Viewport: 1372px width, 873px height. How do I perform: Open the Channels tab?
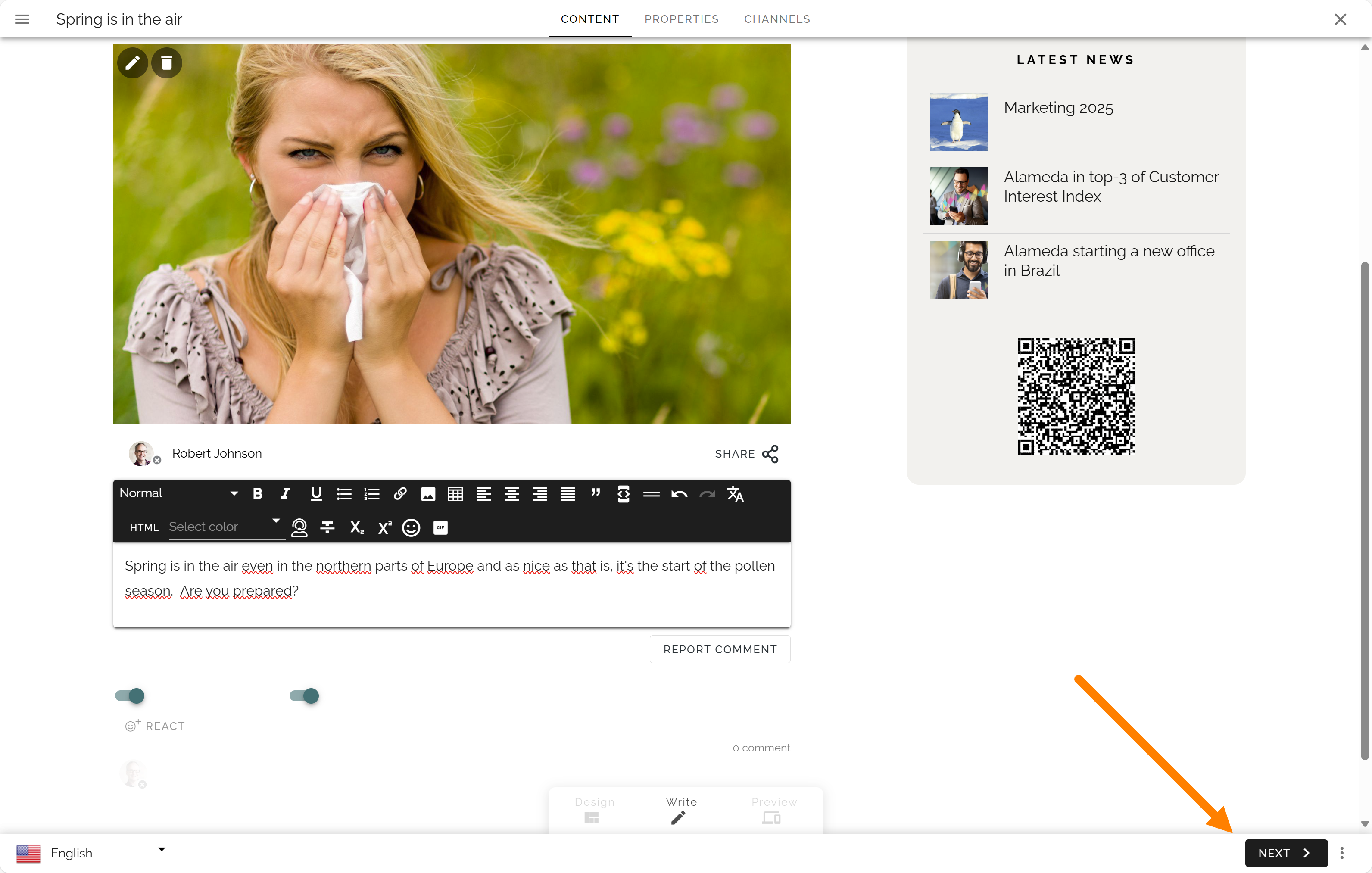click(776, 19)
